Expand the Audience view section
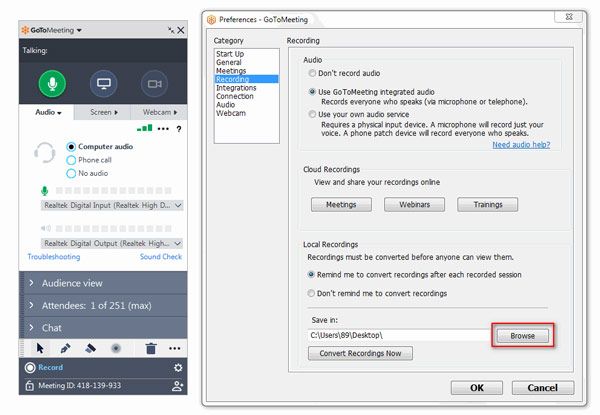Image resolution: width=600 pixels, height=415 pixels. pyautogui.click(x=102, y=283)
